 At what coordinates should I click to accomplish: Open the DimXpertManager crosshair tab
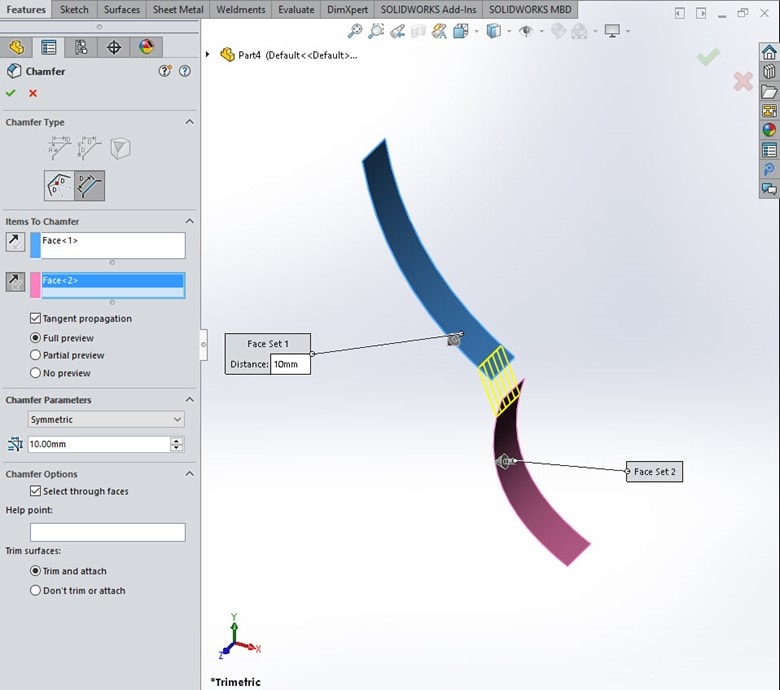[x=114, y=48]
